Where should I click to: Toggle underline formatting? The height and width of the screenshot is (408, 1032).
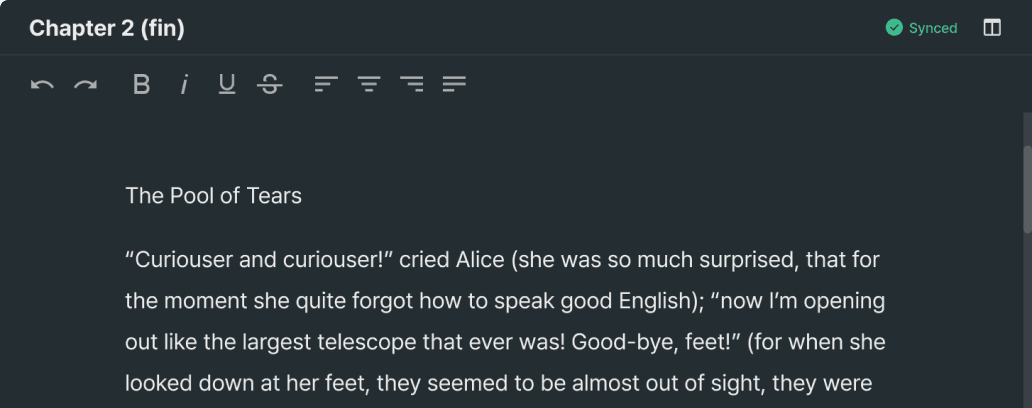click(227, 85)
